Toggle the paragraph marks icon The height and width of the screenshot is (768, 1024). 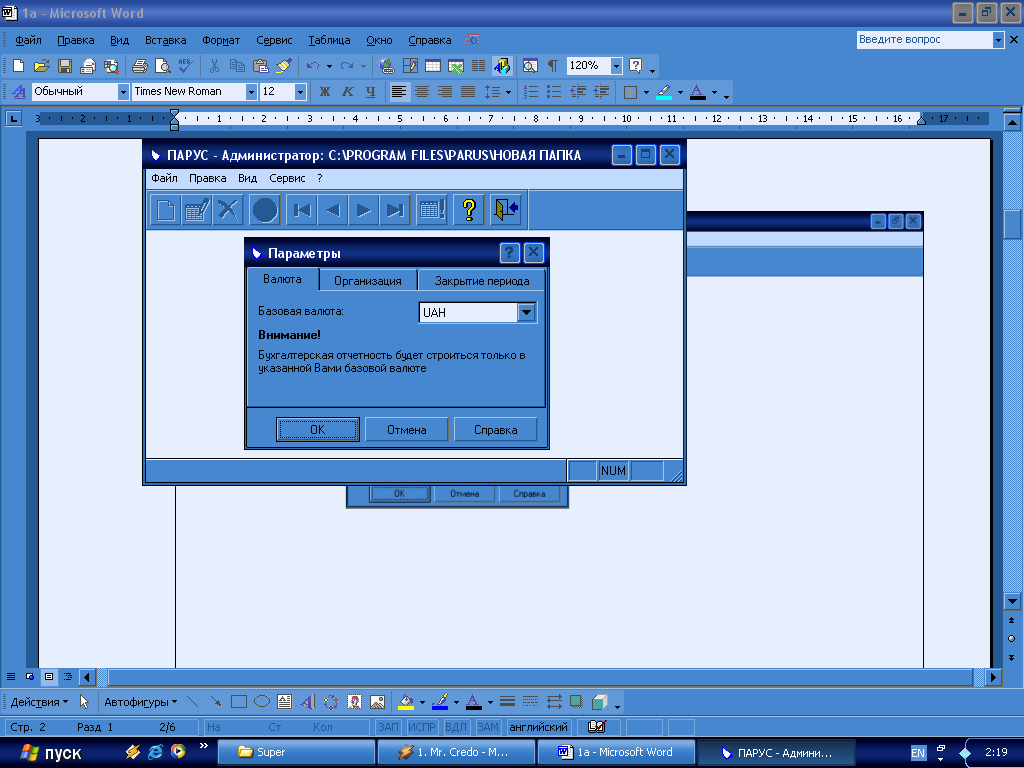(x=552, y=65)
